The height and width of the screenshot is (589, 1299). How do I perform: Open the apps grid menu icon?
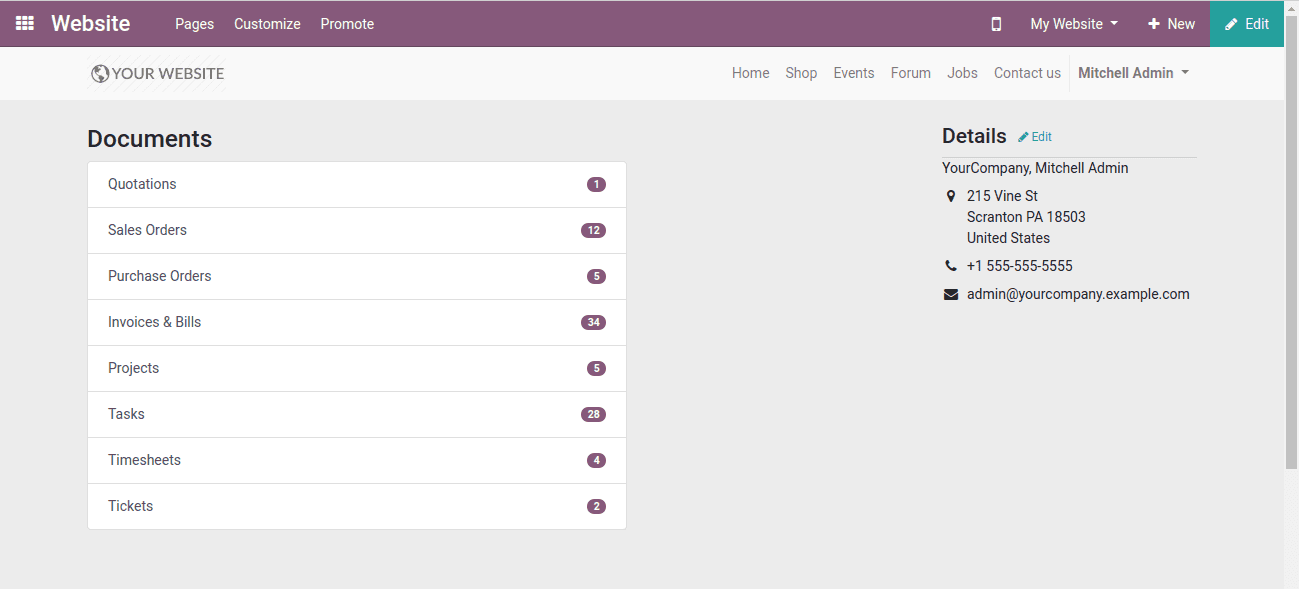click(x=25, y=24)
